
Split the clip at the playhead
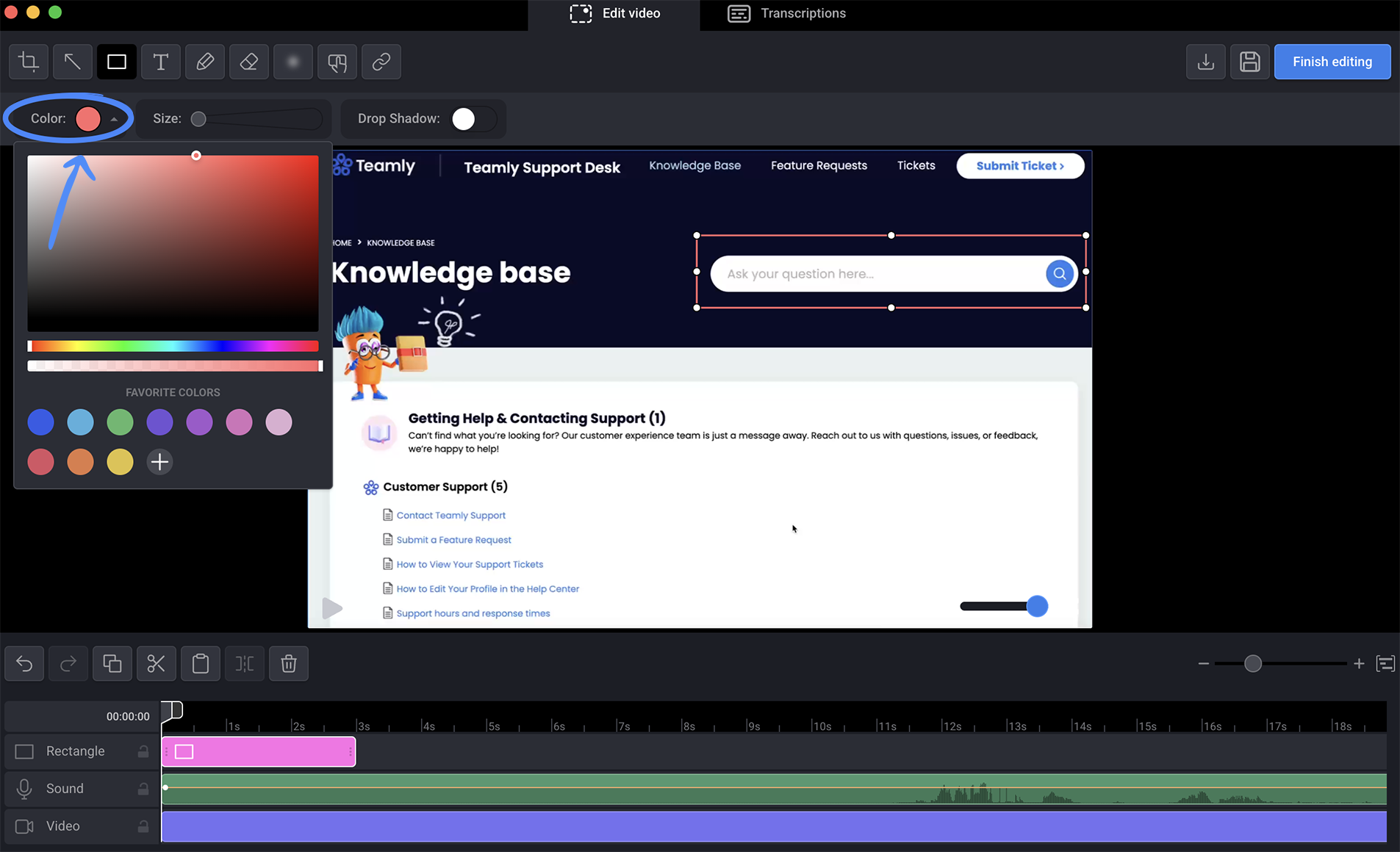click(245, 664)
